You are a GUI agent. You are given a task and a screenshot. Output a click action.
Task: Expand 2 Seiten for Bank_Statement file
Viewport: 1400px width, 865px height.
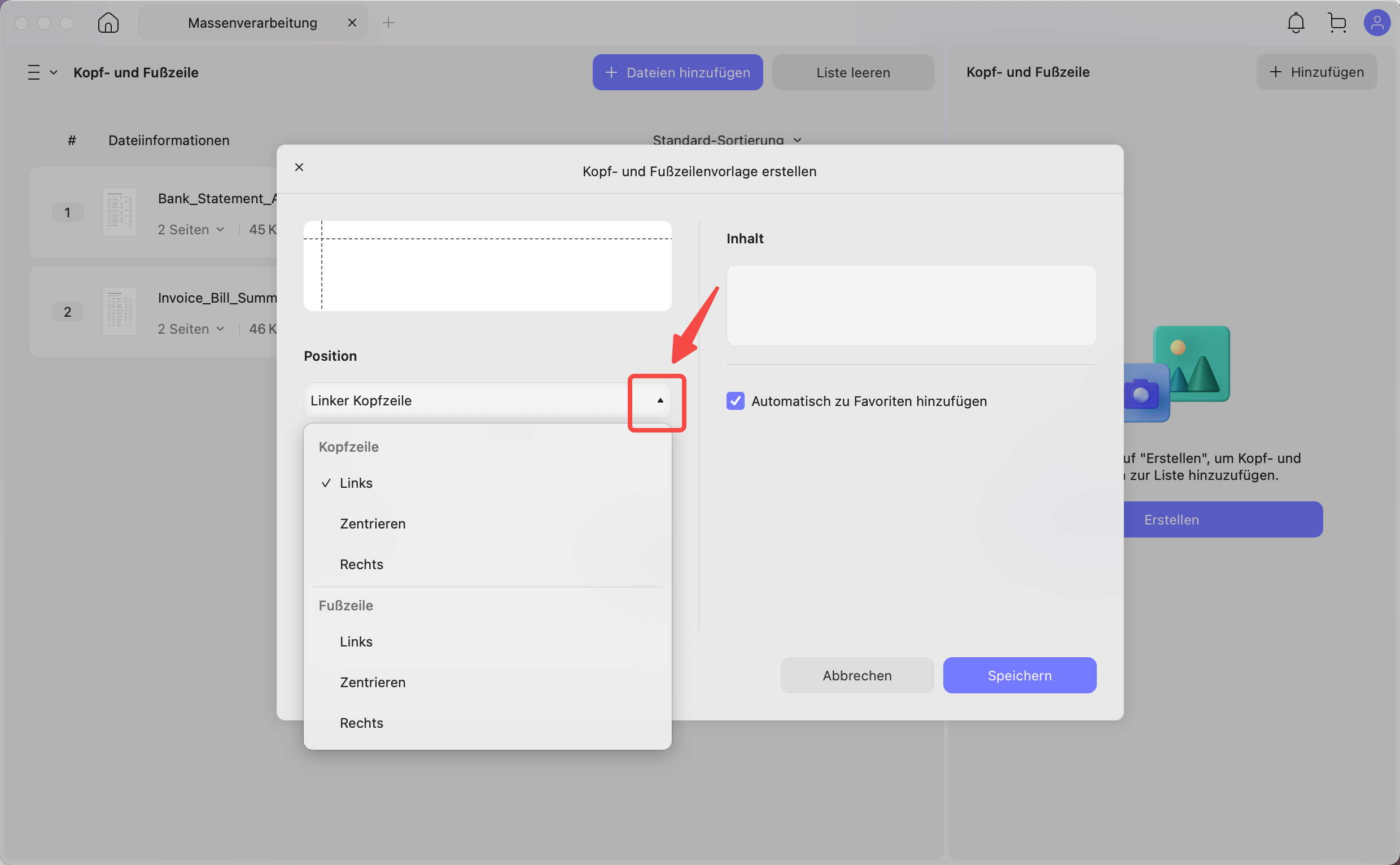[191, 229]
